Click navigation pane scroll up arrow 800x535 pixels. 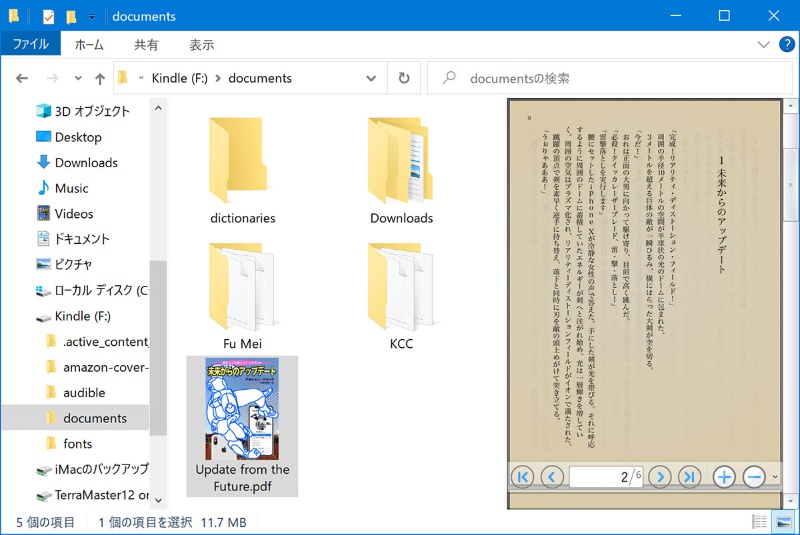[158, 108]
